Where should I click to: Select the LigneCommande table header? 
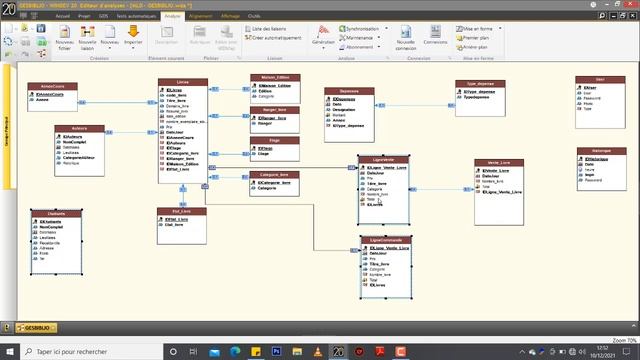coord(386,240)
